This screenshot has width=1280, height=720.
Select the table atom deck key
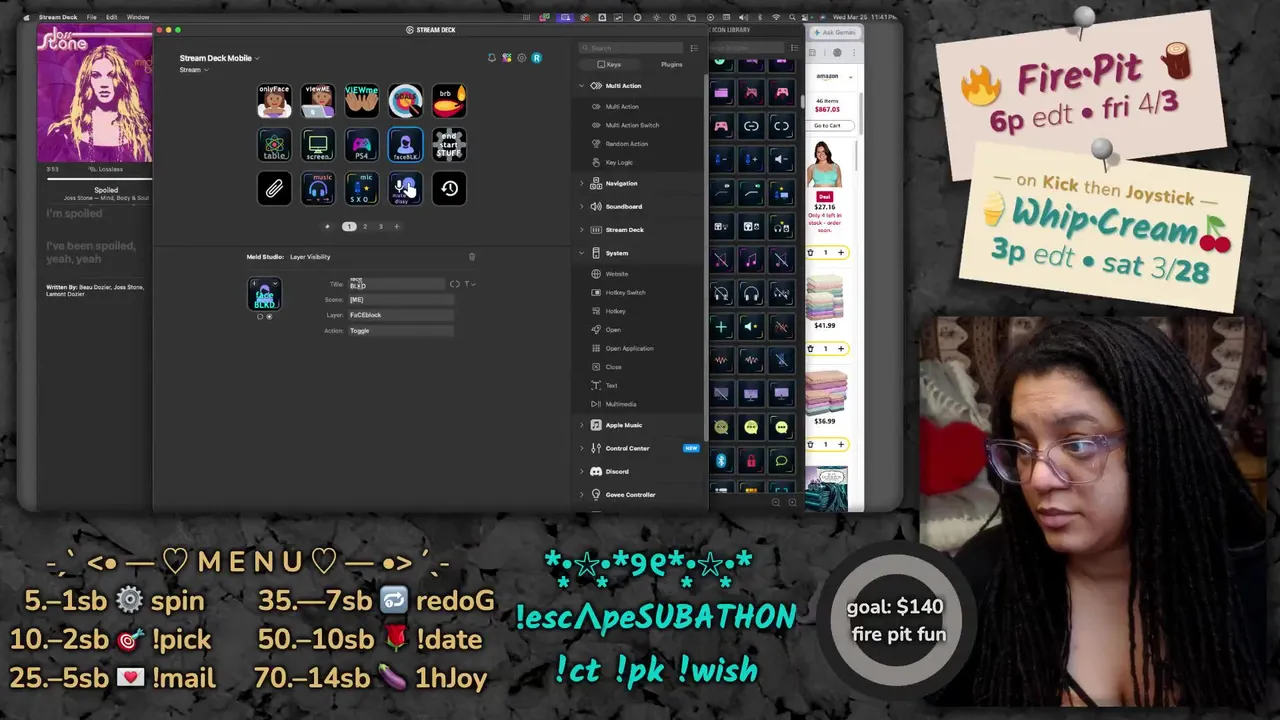click(274, 145)
